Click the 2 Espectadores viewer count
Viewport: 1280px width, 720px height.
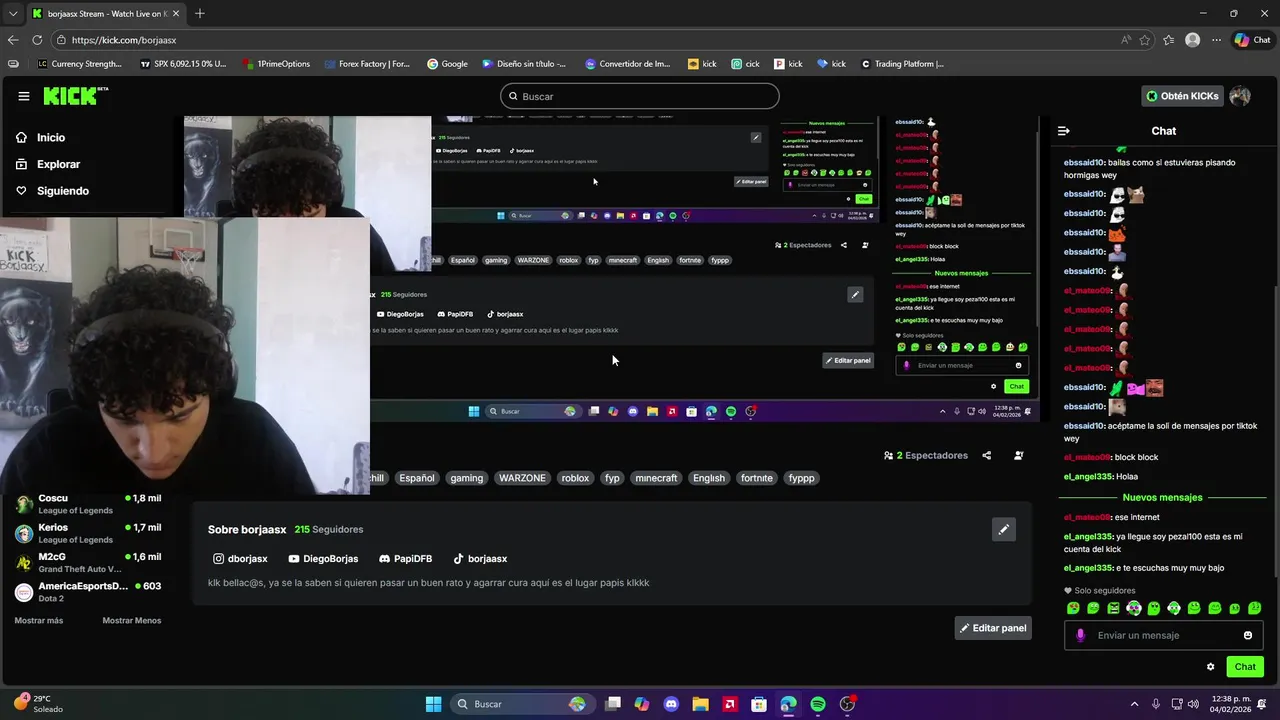pyautogui.click(x=926, y=455)
